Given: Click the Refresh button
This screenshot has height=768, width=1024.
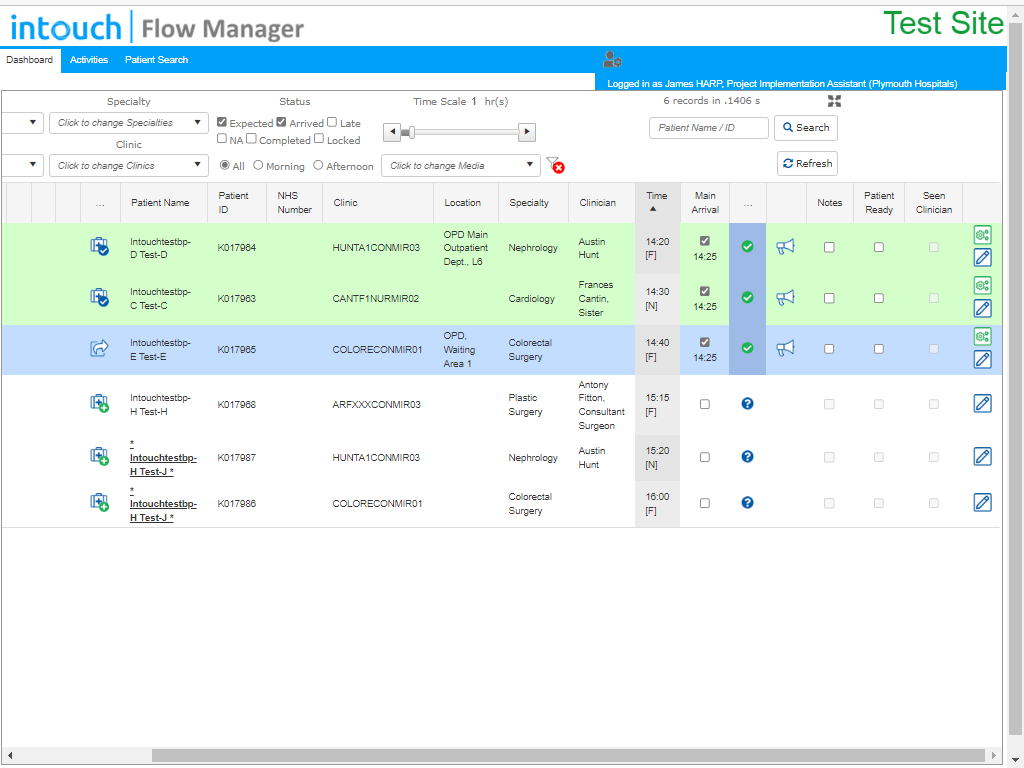Looking at the screenshot, I should coord(807,163).
